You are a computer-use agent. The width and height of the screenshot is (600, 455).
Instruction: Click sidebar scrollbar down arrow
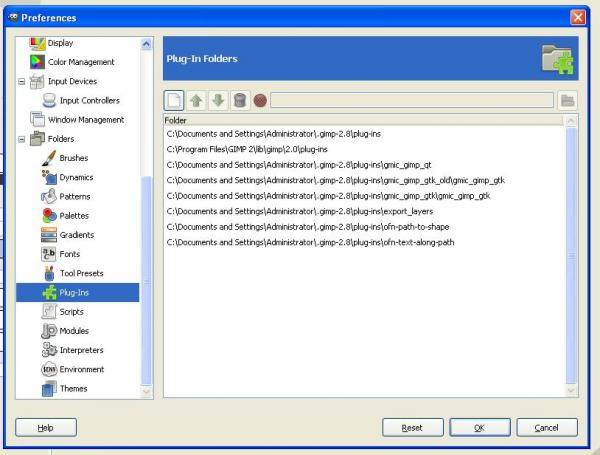click(x=146, y=391)
